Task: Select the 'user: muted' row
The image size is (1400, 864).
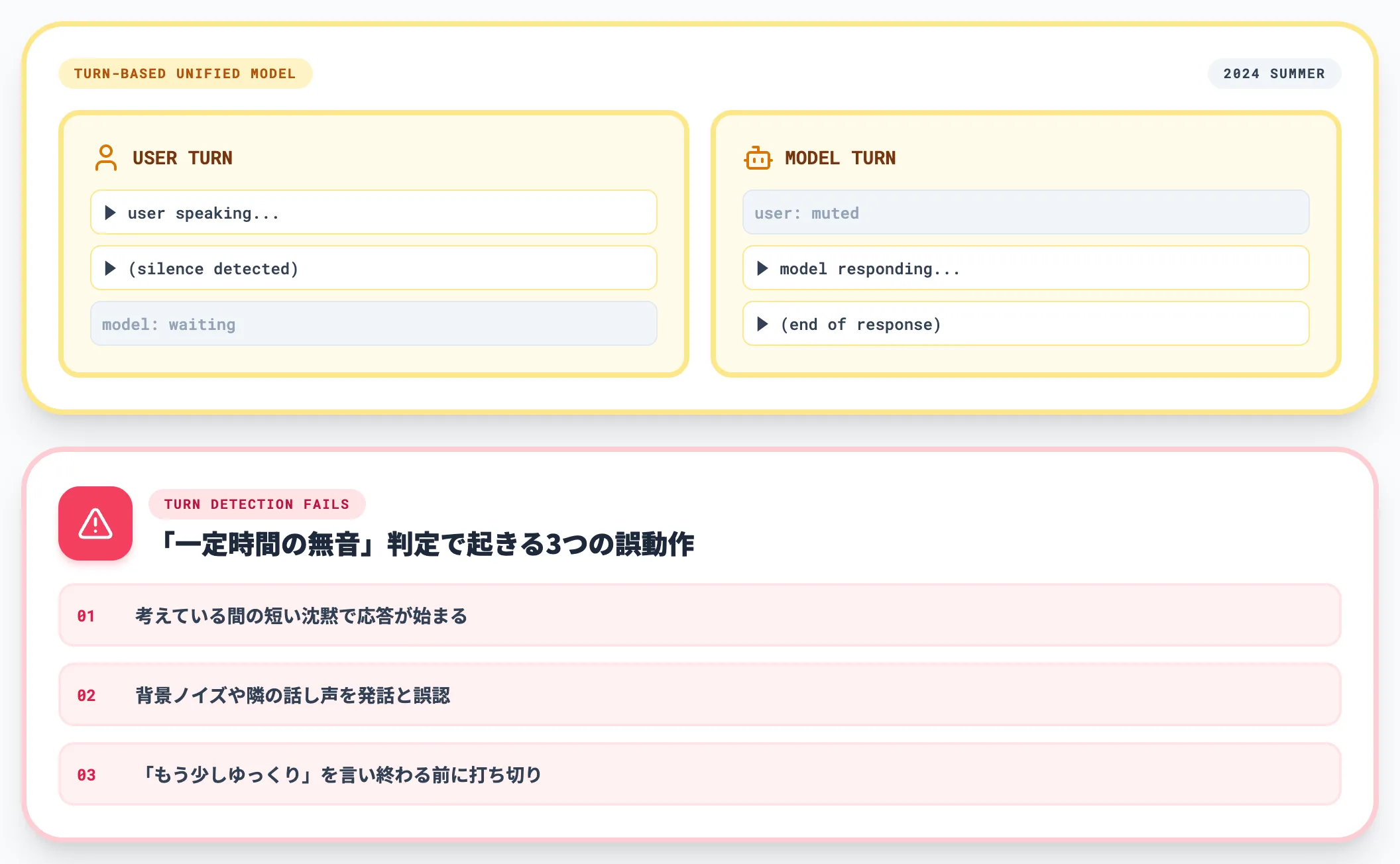Action: (x=1026, y=213)
